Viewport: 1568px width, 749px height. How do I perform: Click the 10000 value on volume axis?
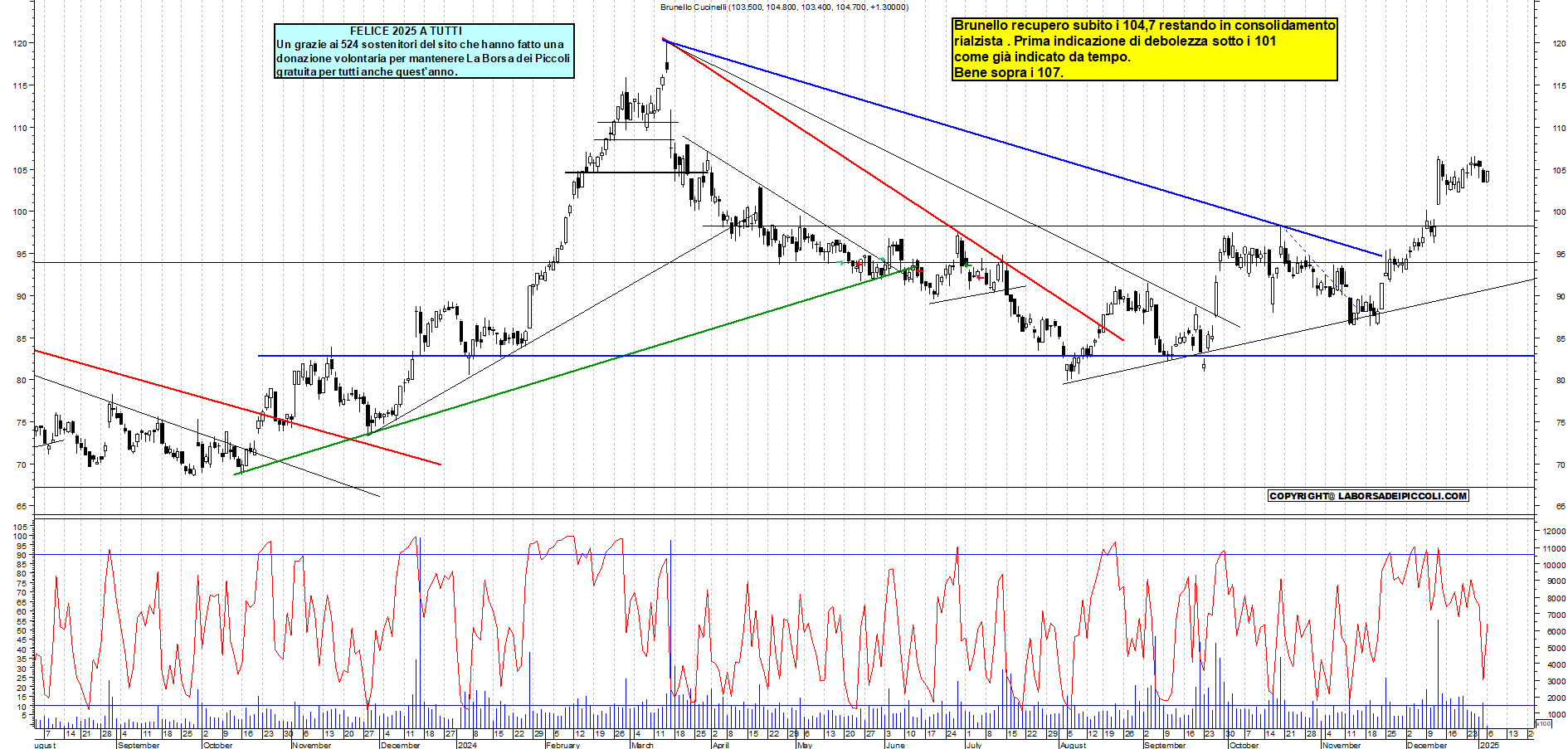(x=1553, y=565)
